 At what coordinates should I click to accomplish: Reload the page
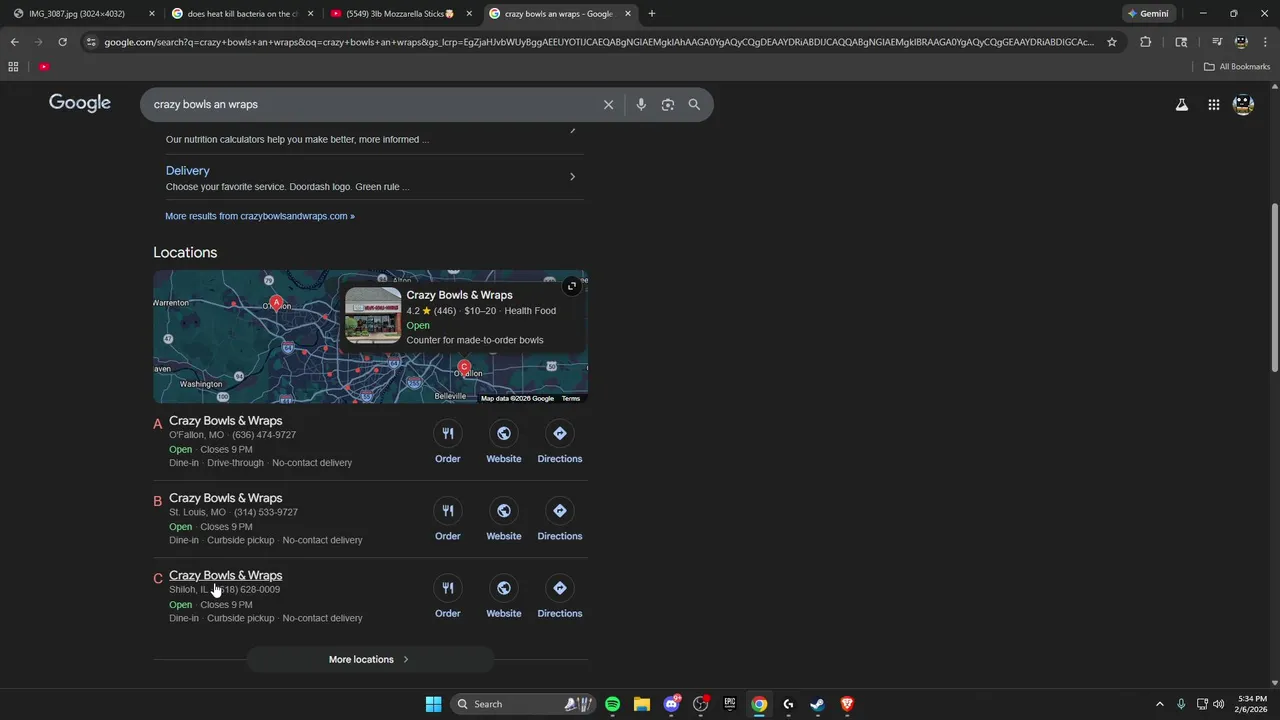click(x=62, y=42)
